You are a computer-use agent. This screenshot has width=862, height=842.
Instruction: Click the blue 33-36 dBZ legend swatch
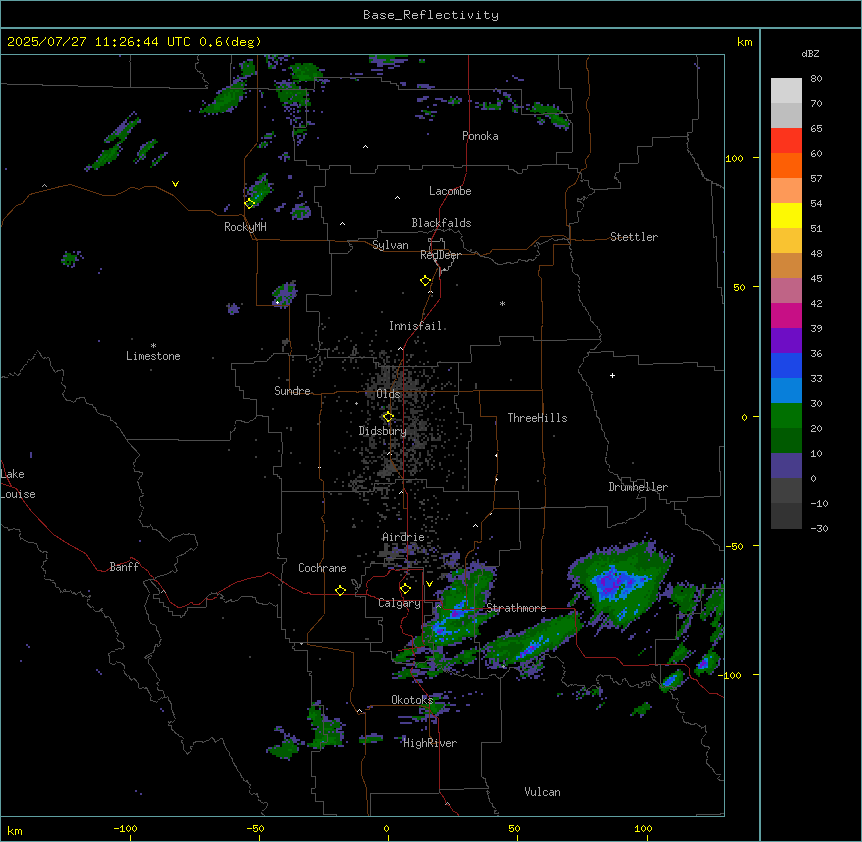click(786, 365)
